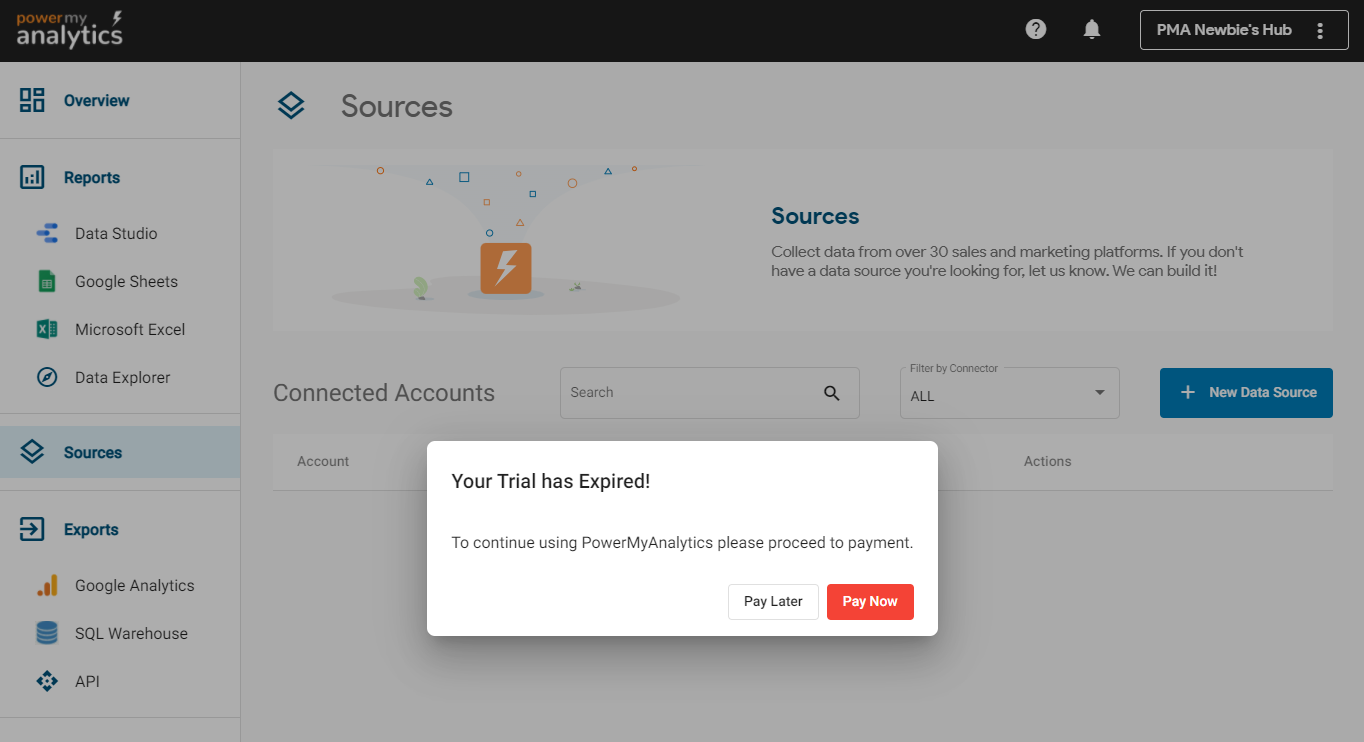Click the help question mark icon

click(1036, 30)
